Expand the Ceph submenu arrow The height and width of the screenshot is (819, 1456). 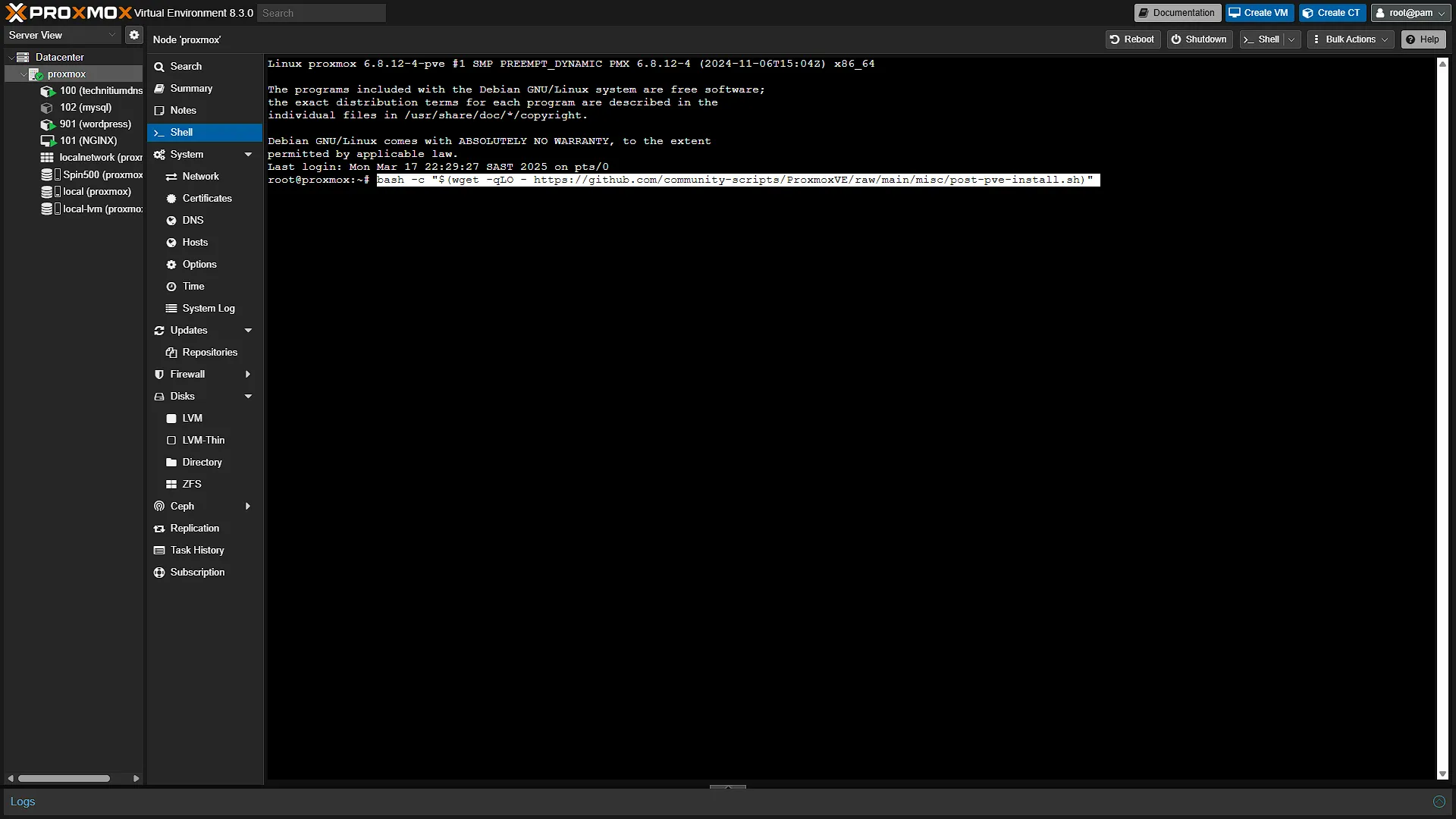point(248,507)
